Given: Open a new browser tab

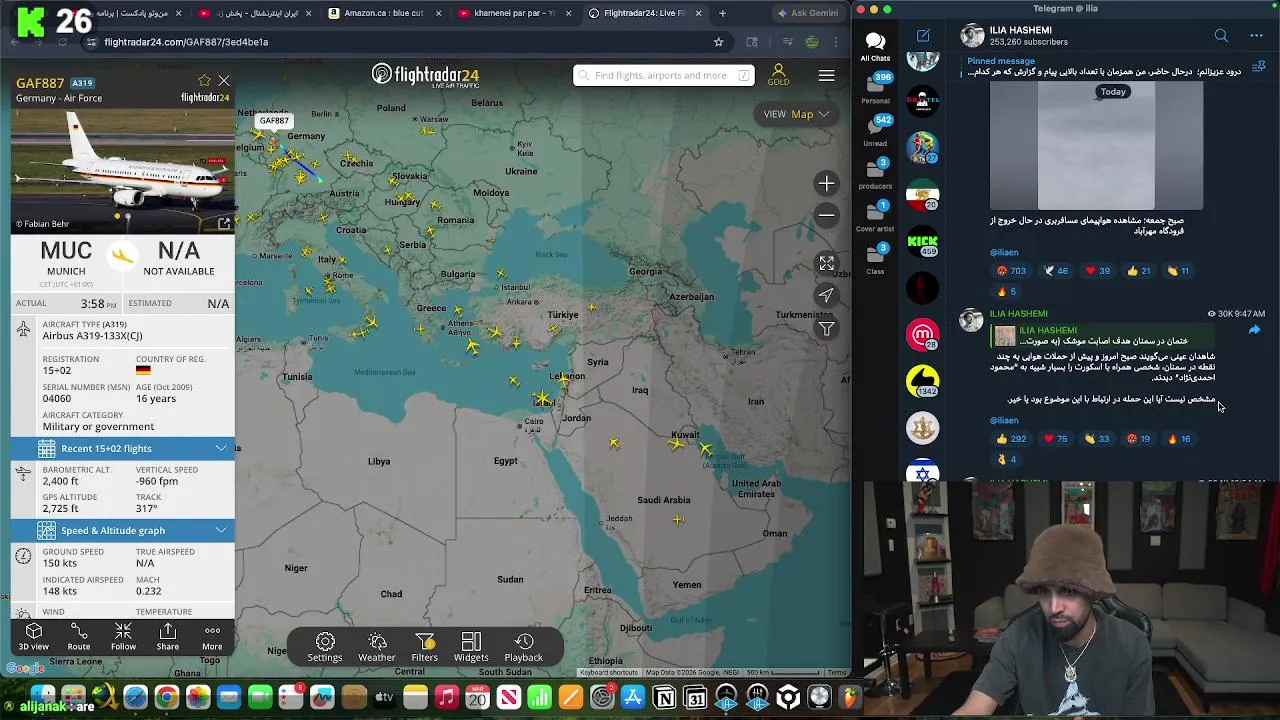Looking at the screenshot, I should [x=722, y=13].
